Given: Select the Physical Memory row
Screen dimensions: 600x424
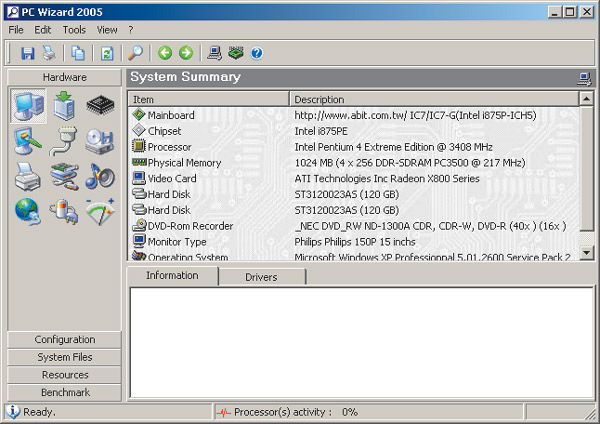Looking at the screenshot, I should click(354, 163).
